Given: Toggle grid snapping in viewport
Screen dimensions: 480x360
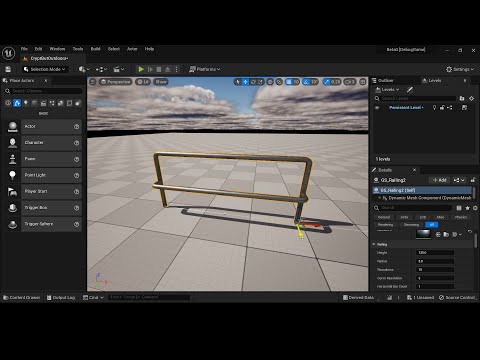Looking at the screenshot, I should pyautogui.click(x=289, y=82).
